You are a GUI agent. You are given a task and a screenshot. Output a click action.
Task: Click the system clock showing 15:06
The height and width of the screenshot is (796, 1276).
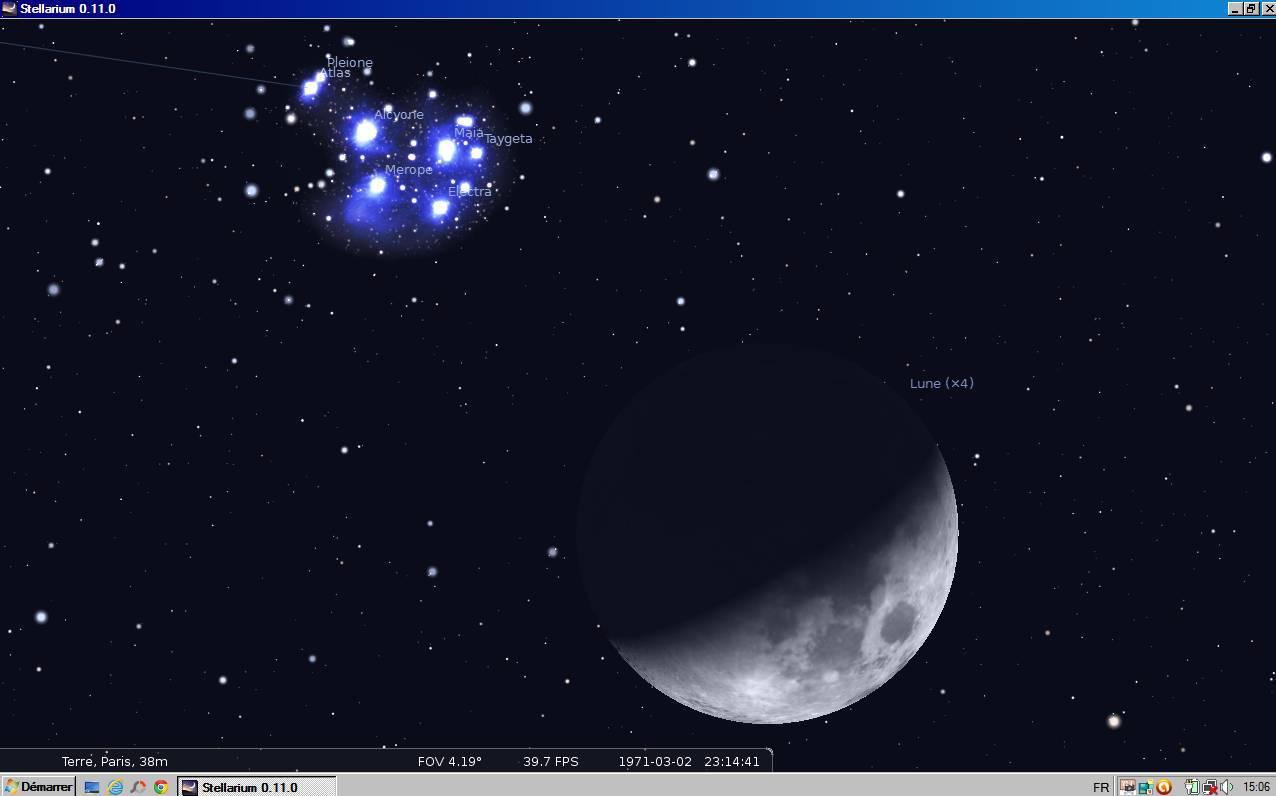click(1256, 787)
